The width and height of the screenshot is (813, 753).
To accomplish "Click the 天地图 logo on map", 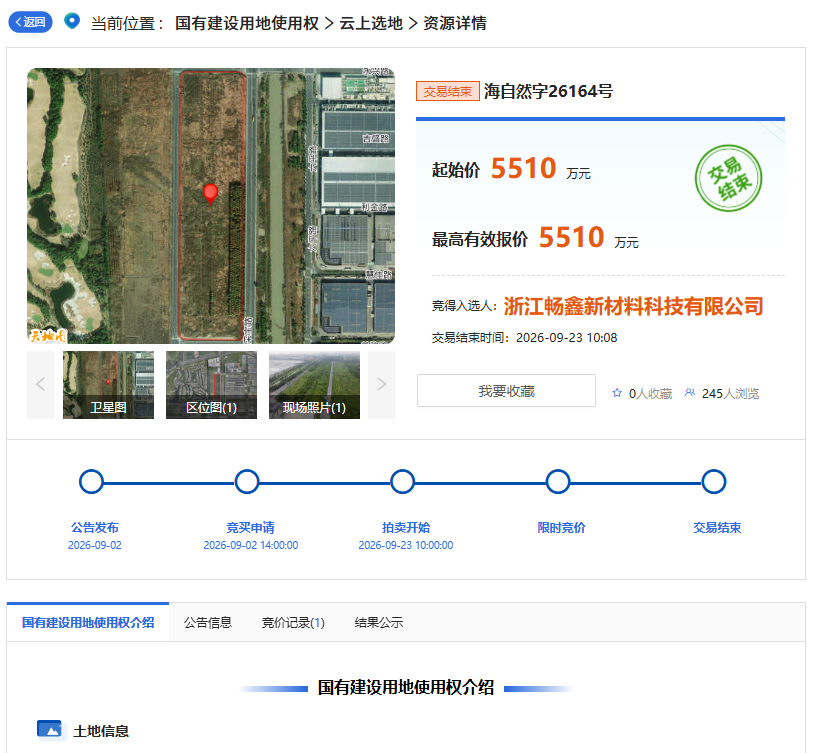I will tap(48, 336).
